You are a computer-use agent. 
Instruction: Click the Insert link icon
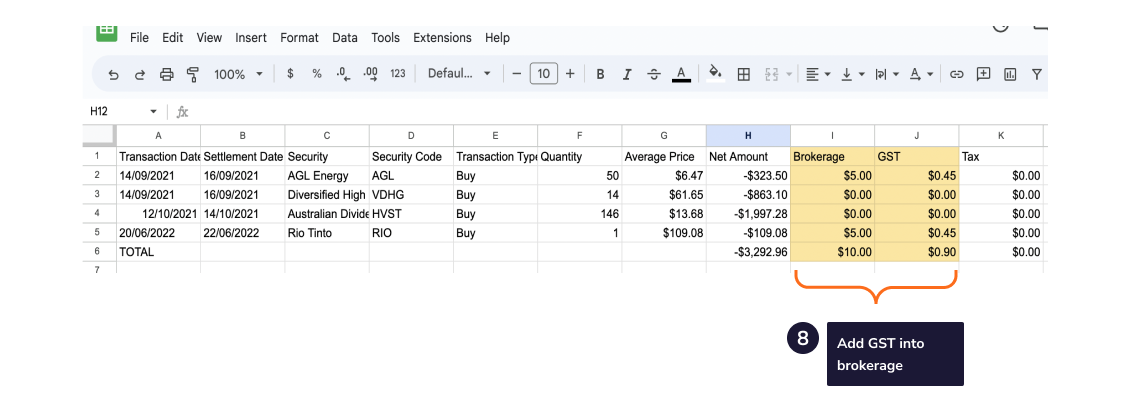[x=956, y=74]
